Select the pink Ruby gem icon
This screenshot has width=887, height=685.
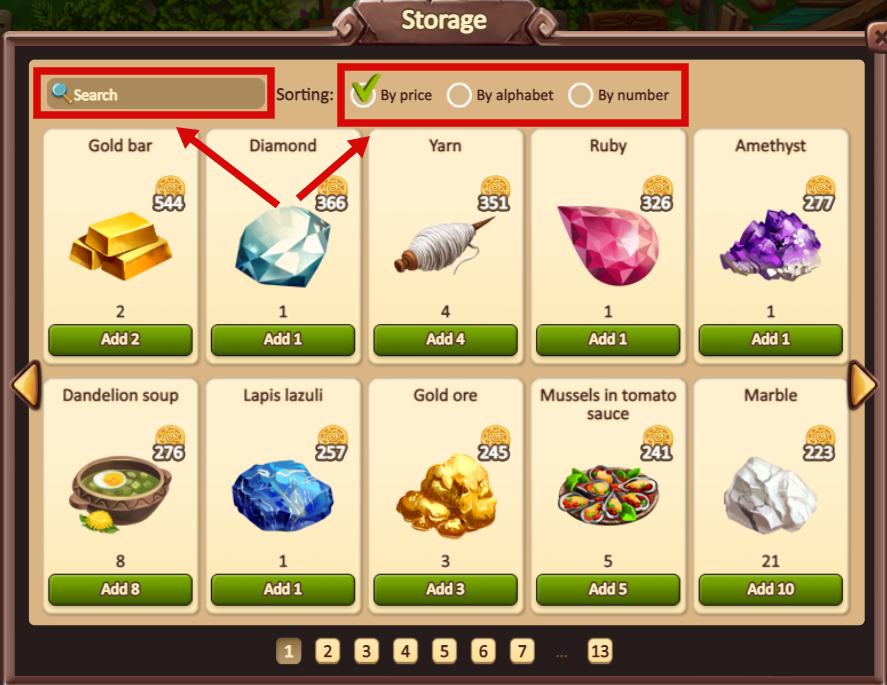(x=608, y=245)
